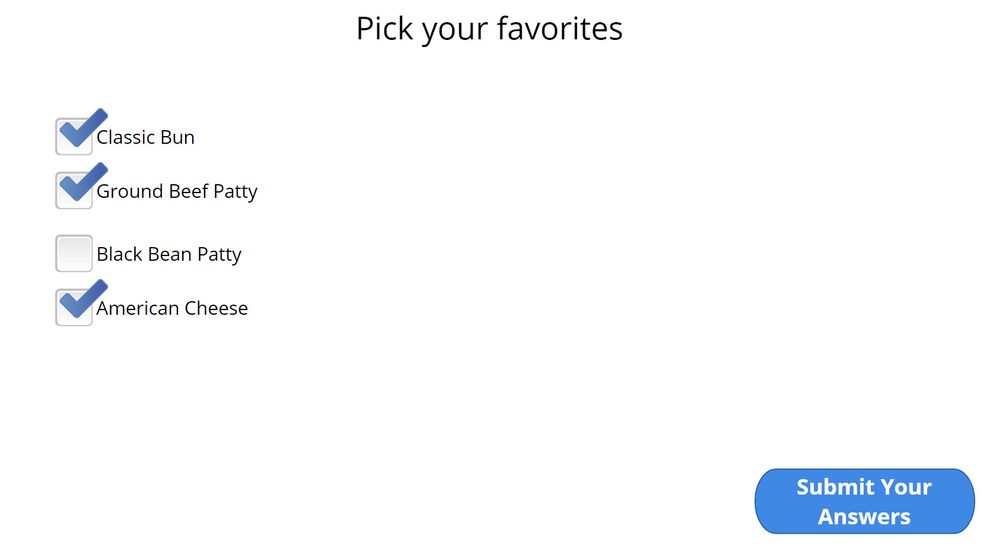
Task: Click the "Black Bean Patty" label text
Action: click(x=169, y=255)
